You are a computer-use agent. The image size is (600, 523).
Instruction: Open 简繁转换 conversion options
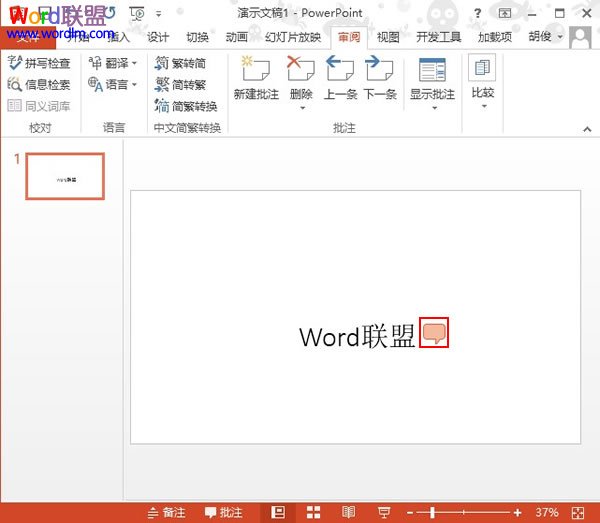(x=186, y=106)
